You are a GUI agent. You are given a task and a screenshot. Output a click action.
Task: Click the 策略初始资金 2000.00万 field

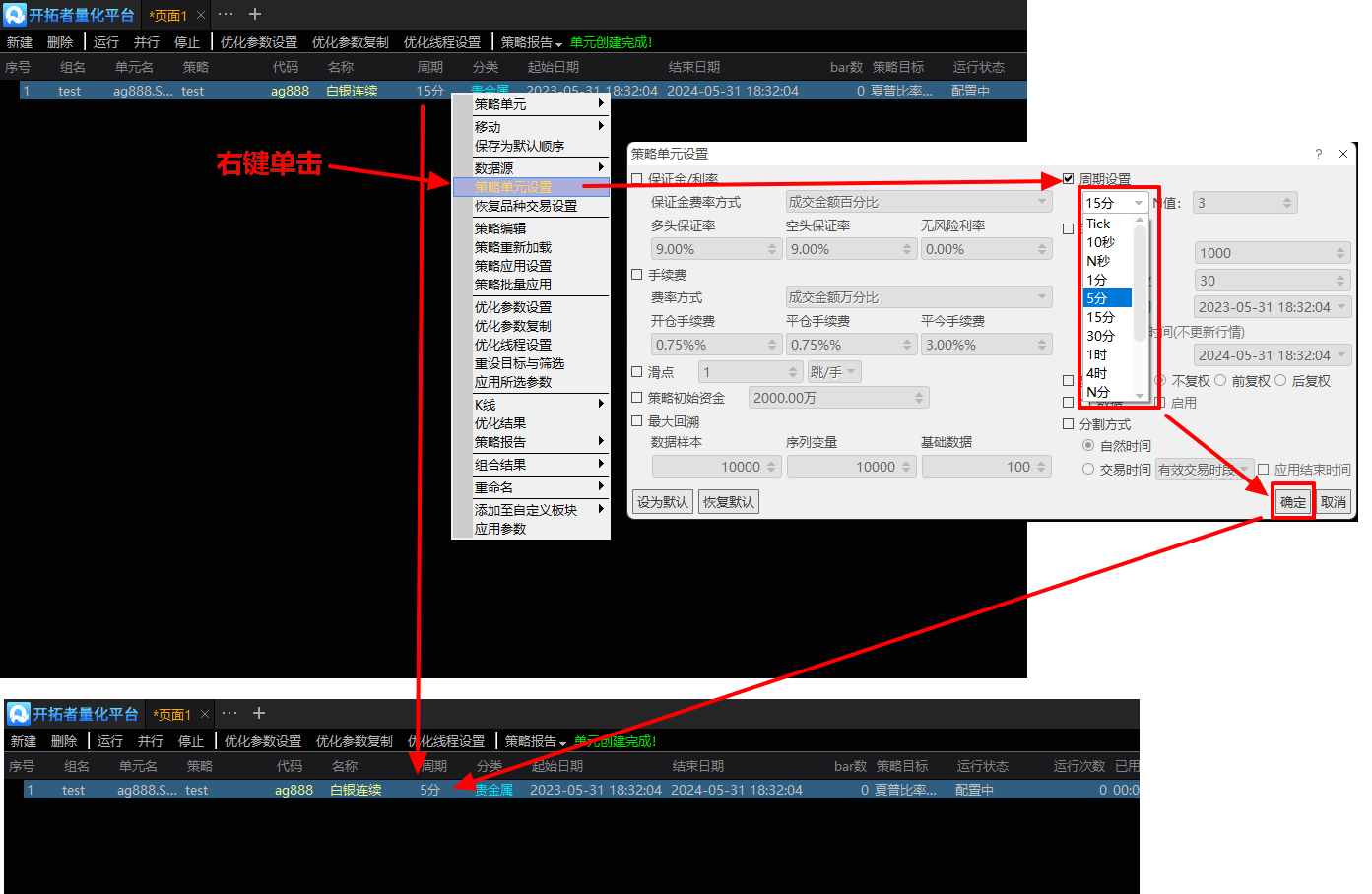[x=838, y=398]
